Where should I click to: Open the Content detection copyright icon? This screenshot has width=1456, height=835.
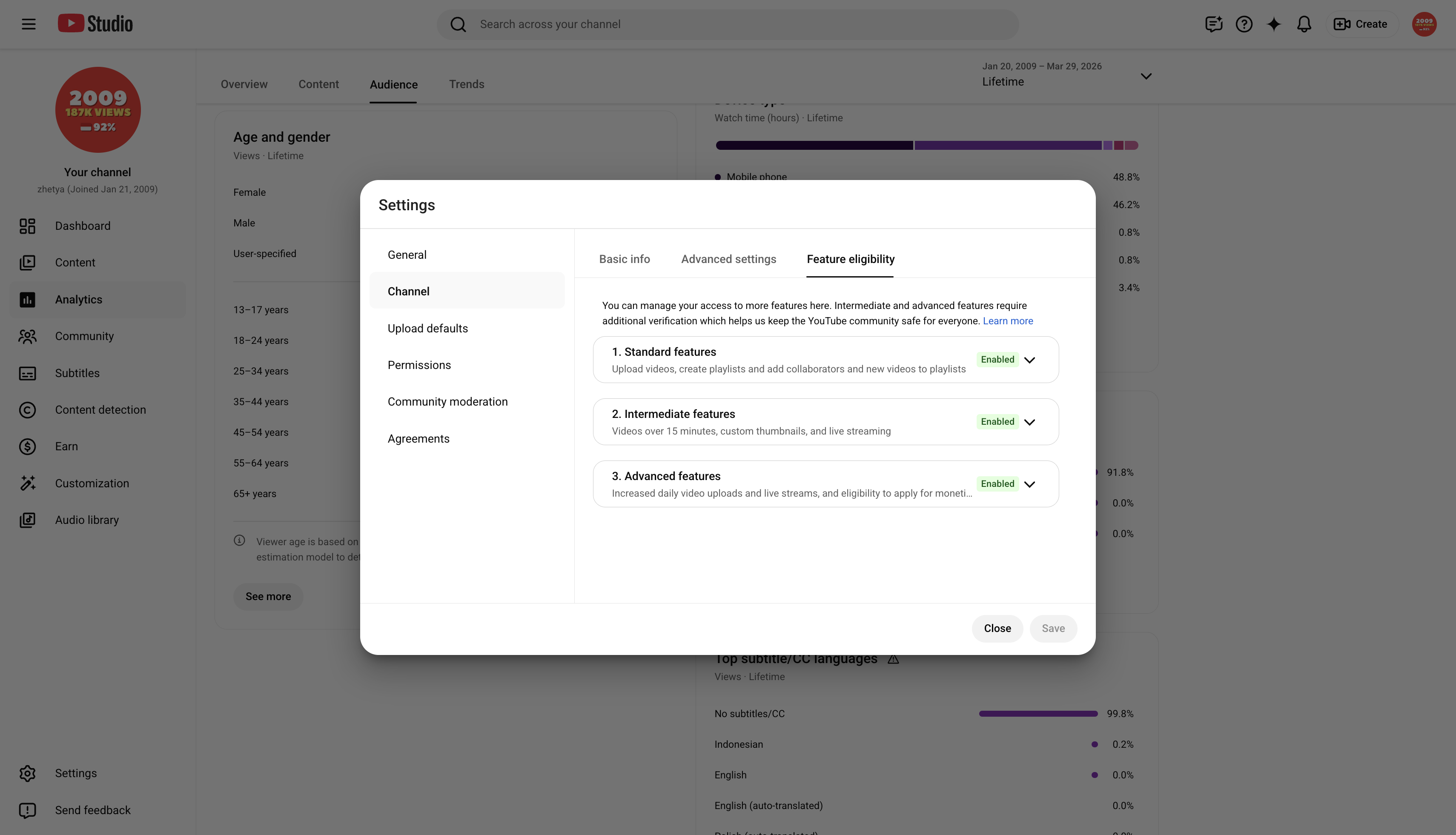28,410
